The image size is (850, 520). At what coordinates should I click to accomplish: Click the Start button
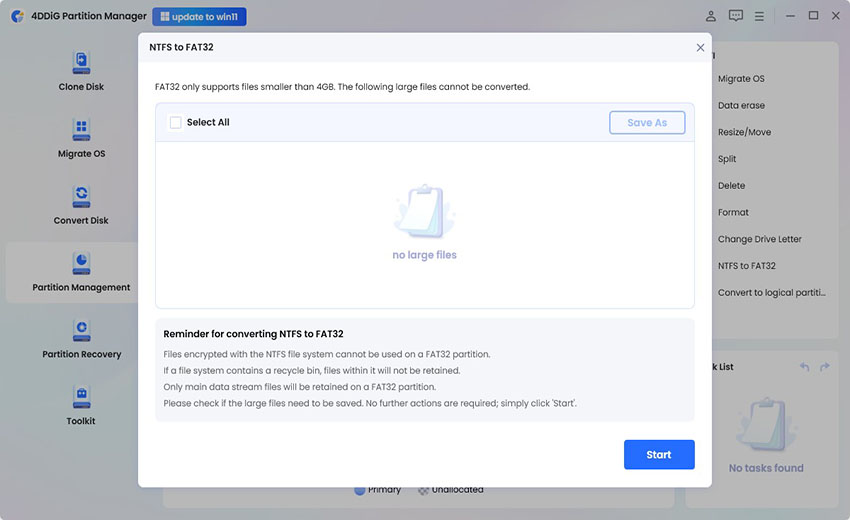pyautogui.click(x=659, y=454)
